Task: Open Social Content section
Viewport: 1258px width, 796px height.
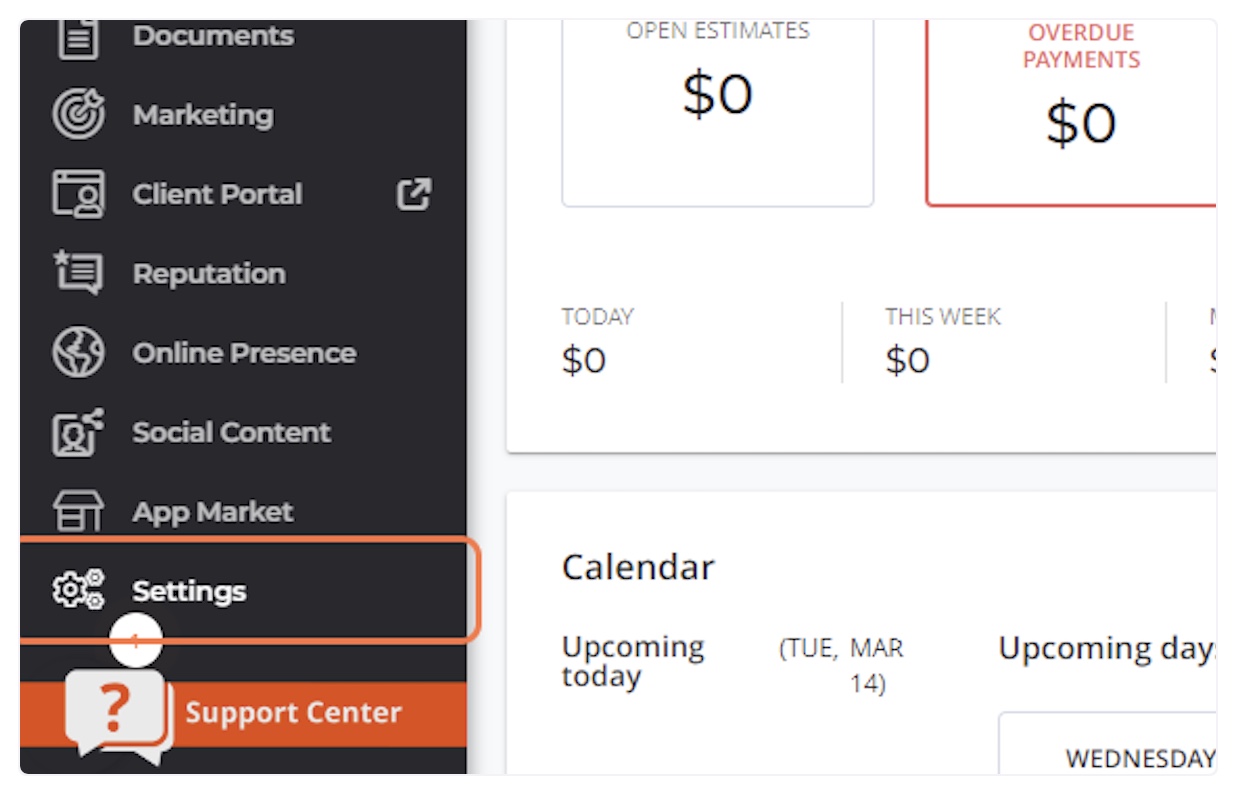Action: point(231,432)
